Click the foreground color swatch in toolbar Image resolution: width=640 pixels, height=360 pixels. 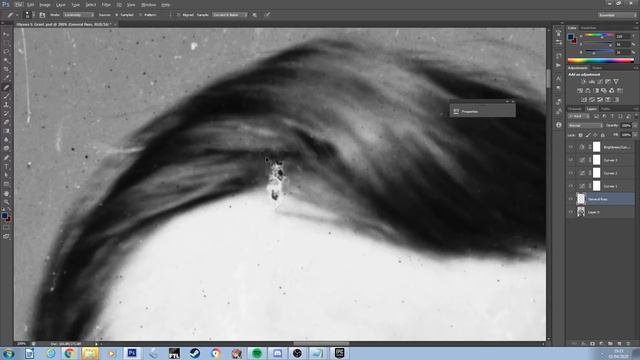tap(4, 215)
